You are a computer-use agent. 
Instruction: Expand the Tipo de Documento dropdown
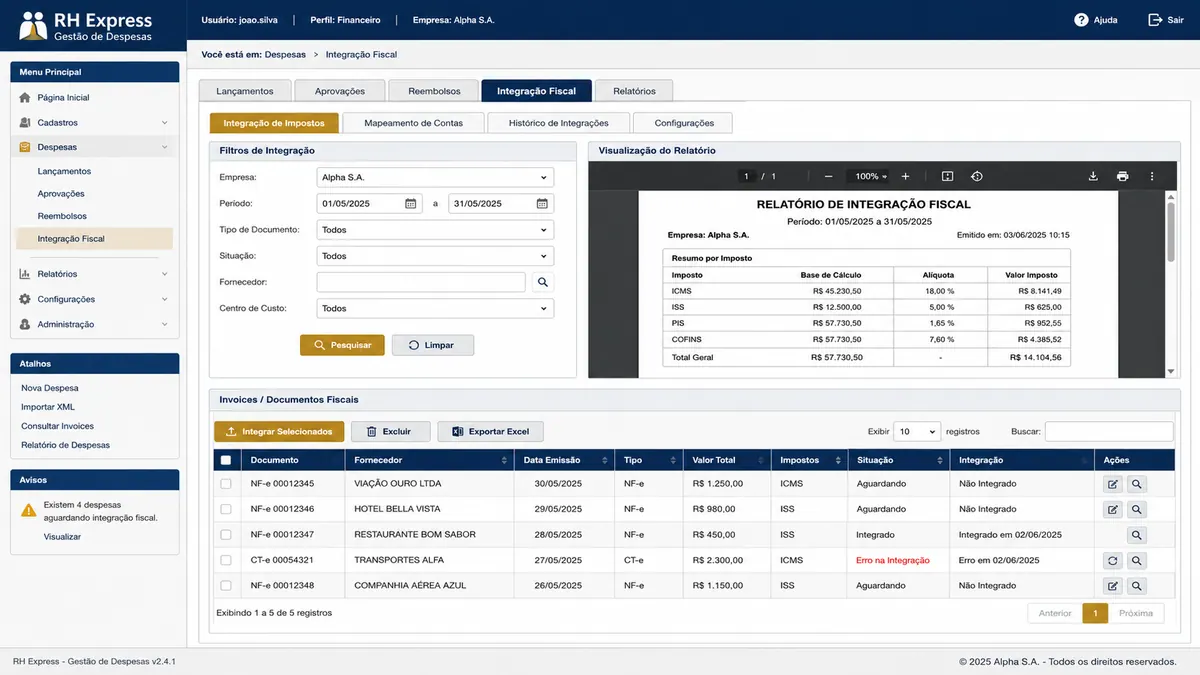pyautogui.click(x=435, y=230)
